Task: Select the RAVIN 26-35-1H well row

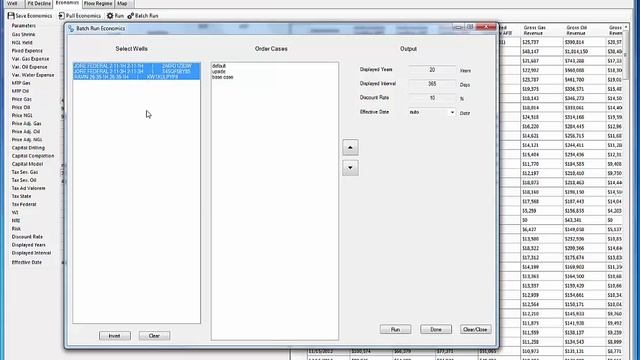Action: point(136,77)
